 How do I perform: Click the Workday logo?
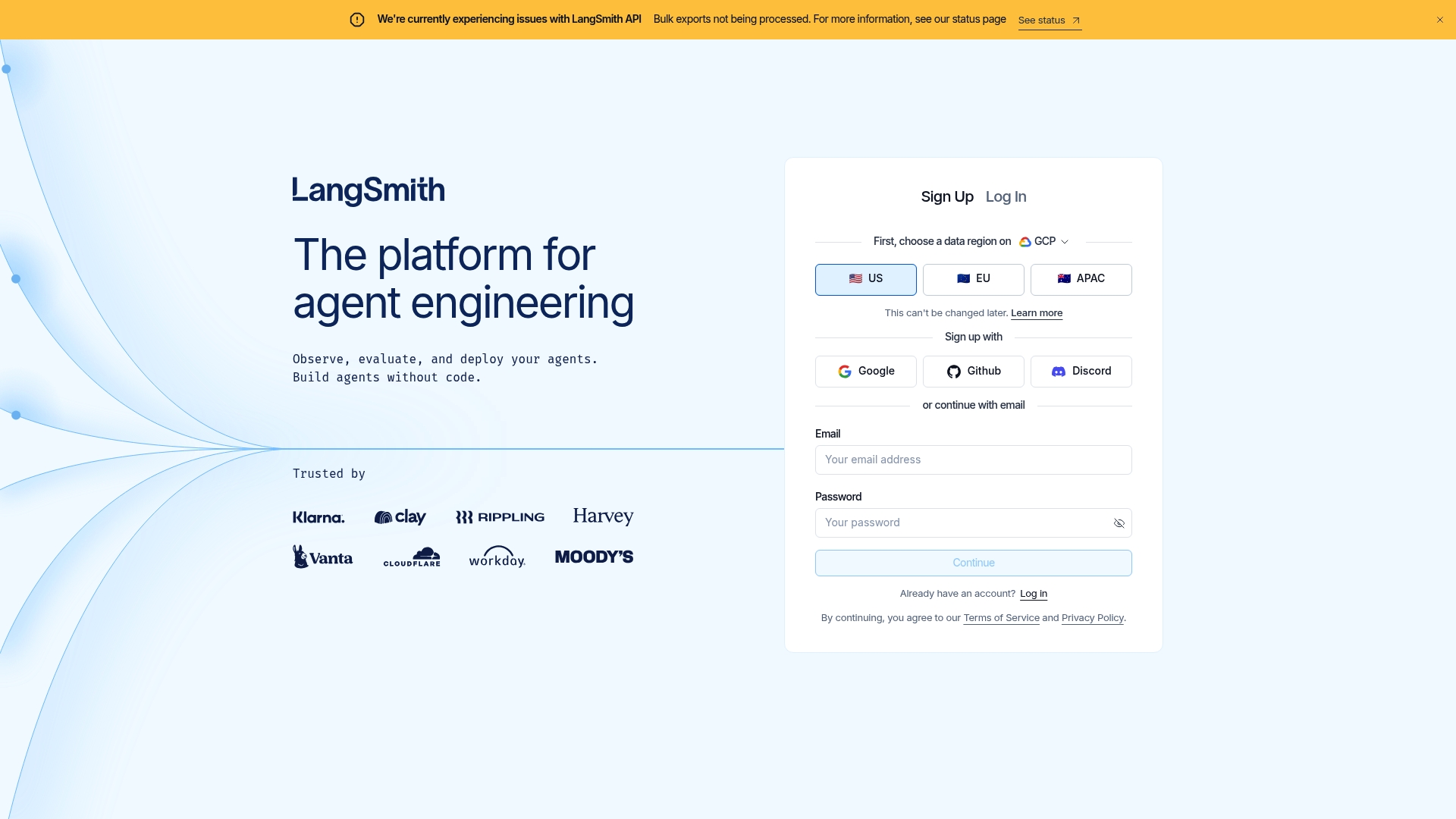tap(497, 557)
